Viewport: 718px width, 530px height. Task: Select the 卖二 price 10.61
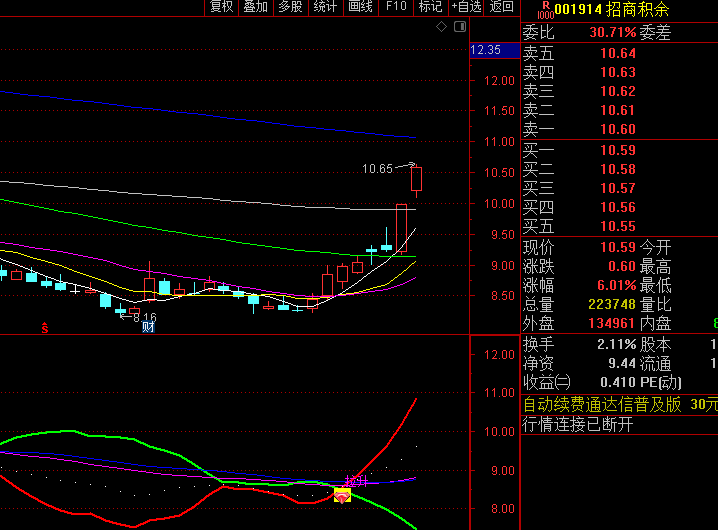click(x=618, y=110)
